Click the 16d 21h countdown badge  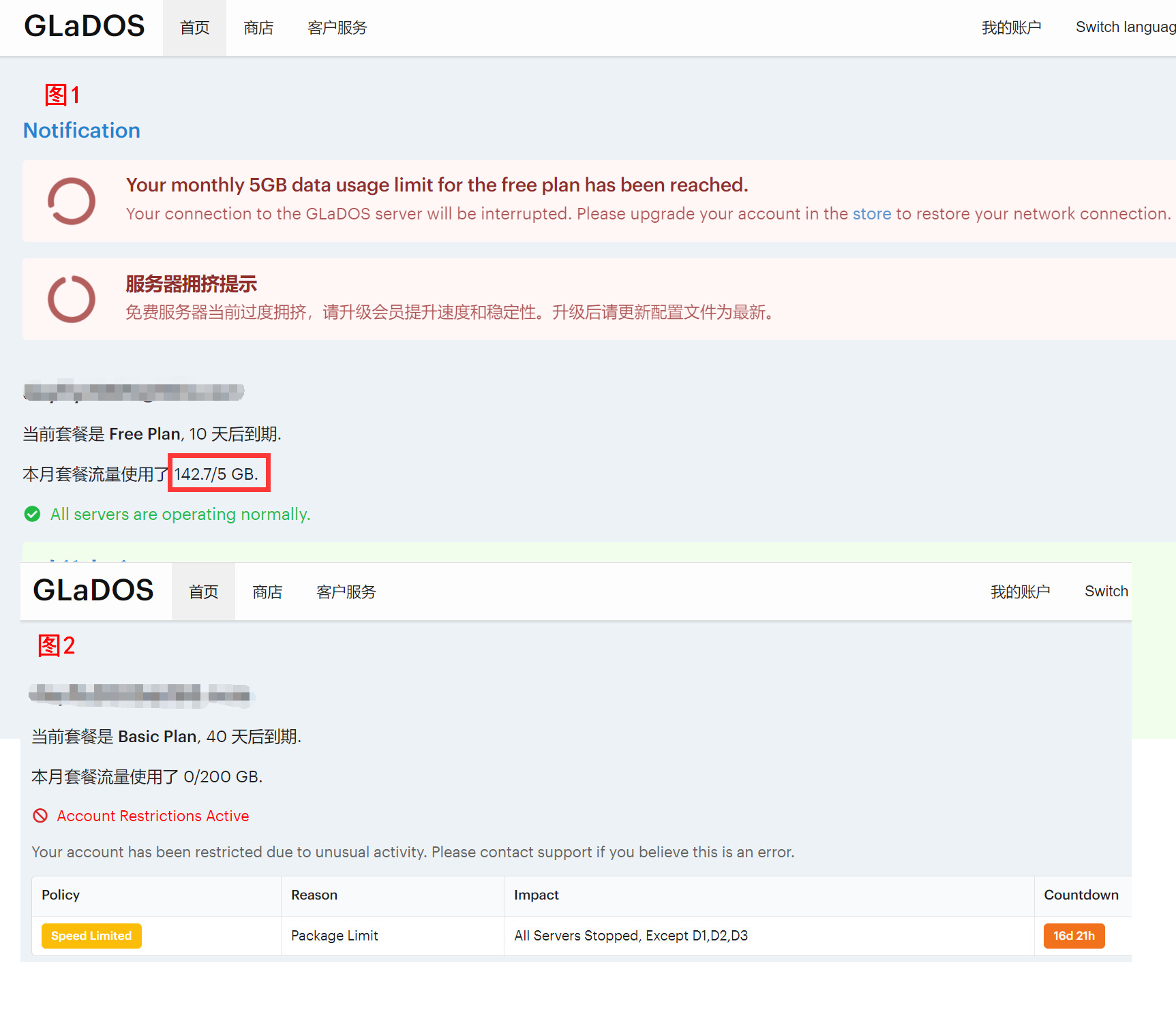pyautogui.click(x=1074, y=936)
